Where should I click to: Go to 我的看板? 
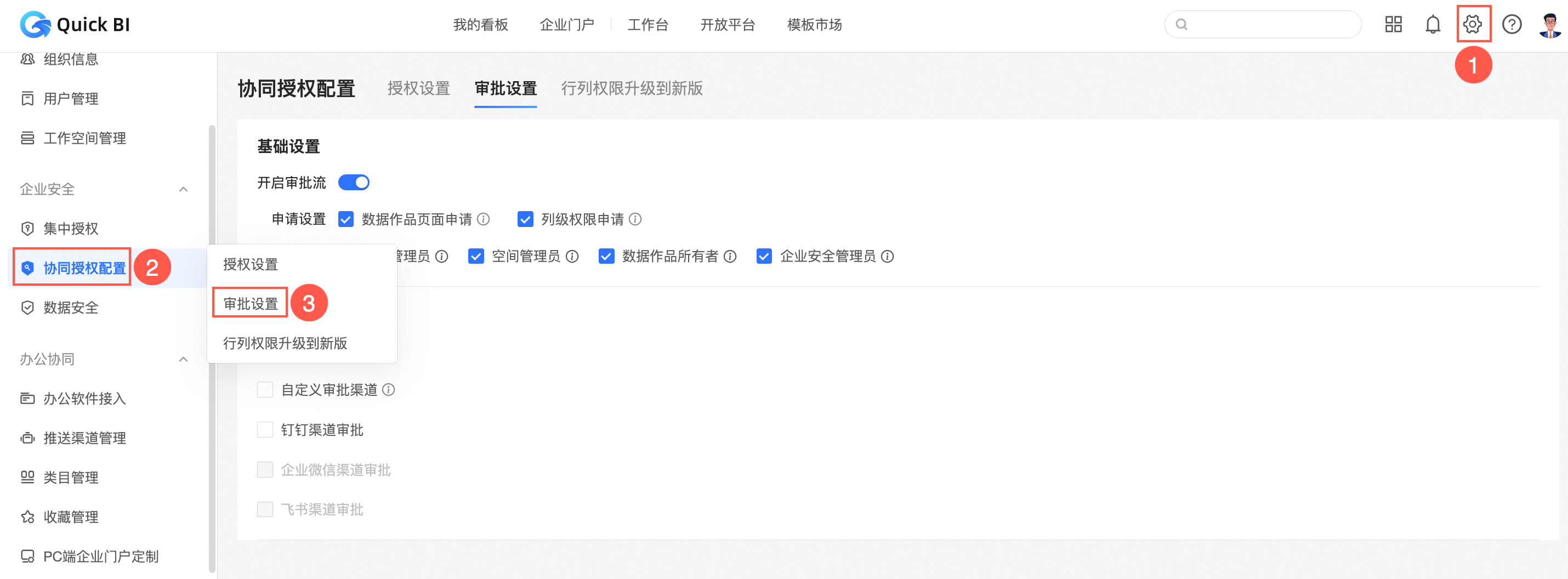[x=481, y=24]
